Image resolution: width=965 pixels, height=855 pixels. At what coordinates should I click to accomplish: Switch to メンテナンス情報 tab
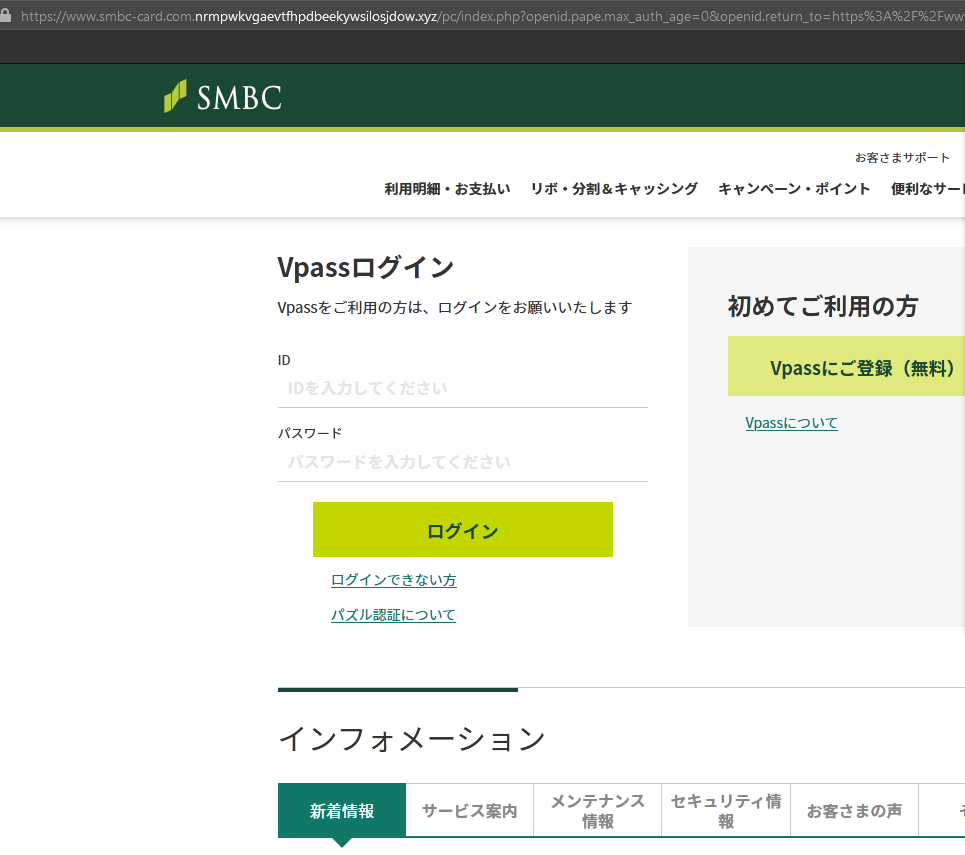click(598, 810)
